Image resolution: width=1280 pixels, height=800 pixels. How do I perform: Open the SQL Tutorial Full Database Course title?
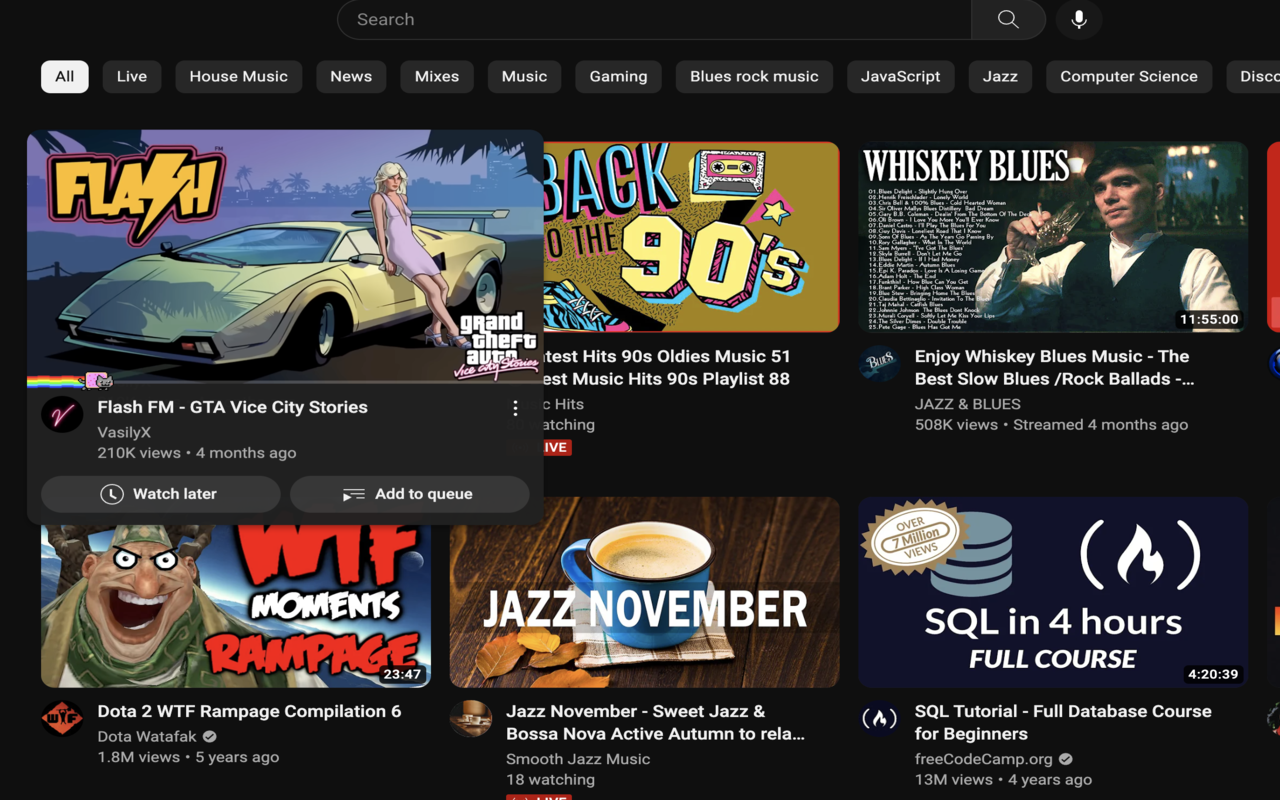[1063, 723]
